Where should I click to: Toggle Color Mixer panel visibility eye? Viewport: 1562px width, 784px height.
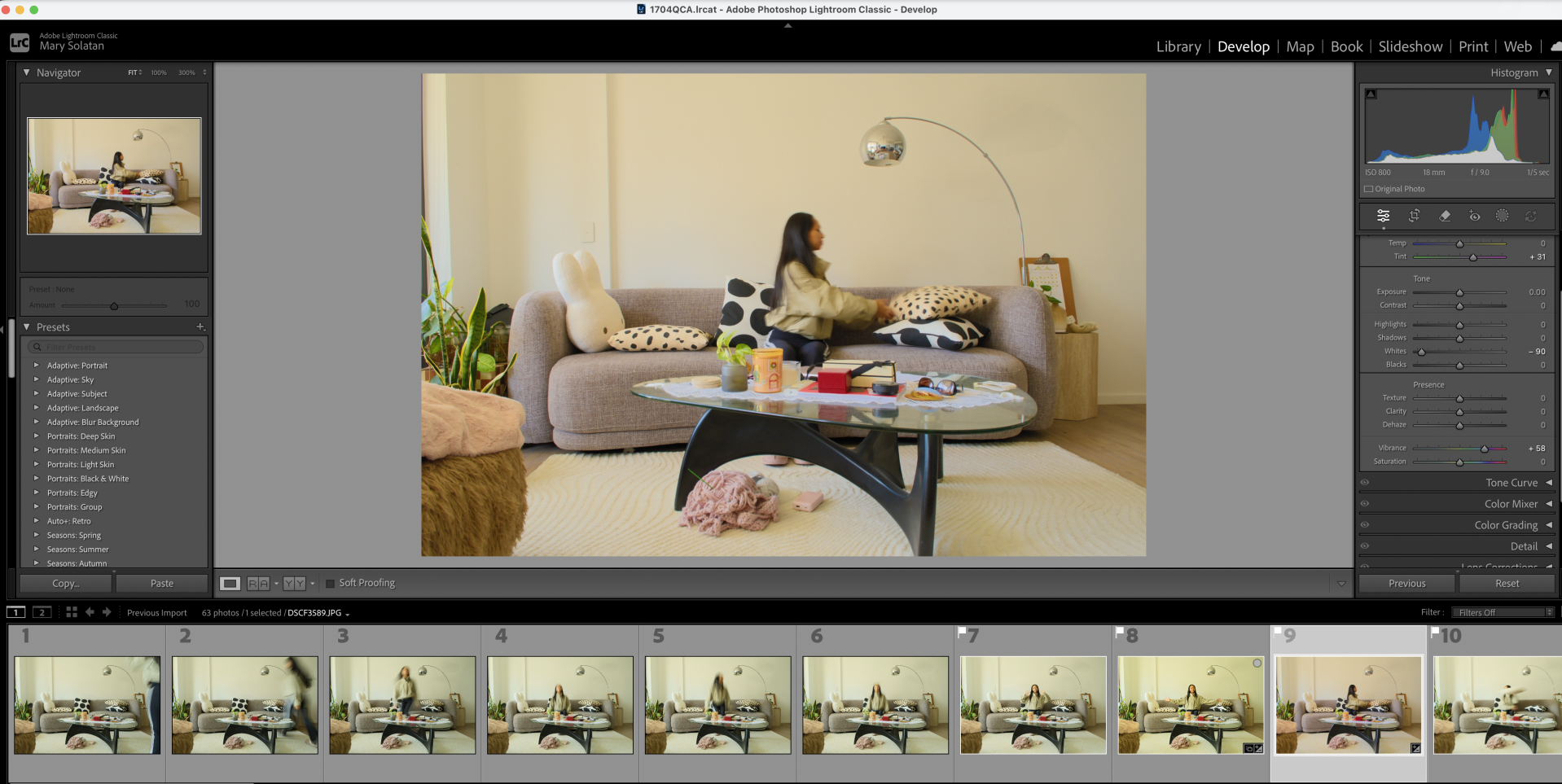[1365, 504]
